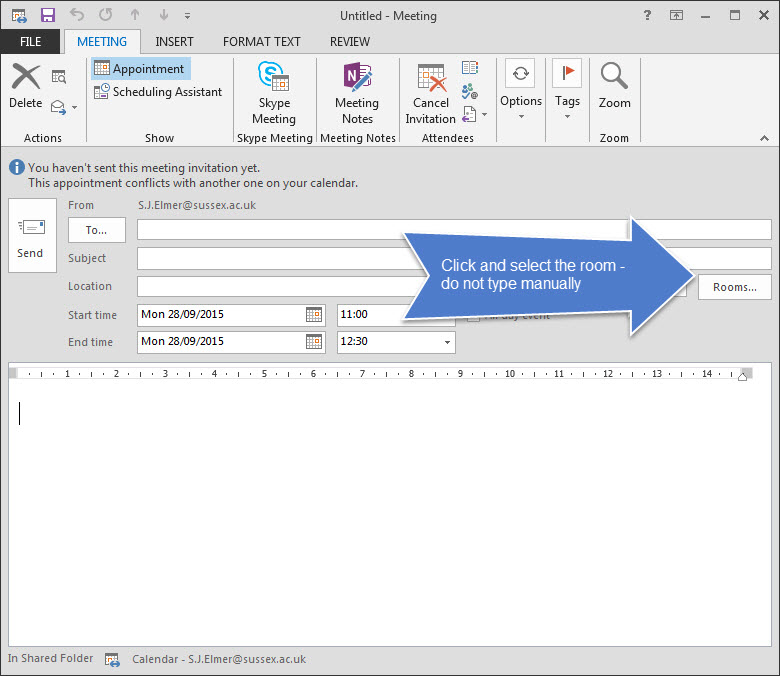This screenshot has width=780, height=676.
Task: Switch to the MEETING tab
Action: pos(102,42)
